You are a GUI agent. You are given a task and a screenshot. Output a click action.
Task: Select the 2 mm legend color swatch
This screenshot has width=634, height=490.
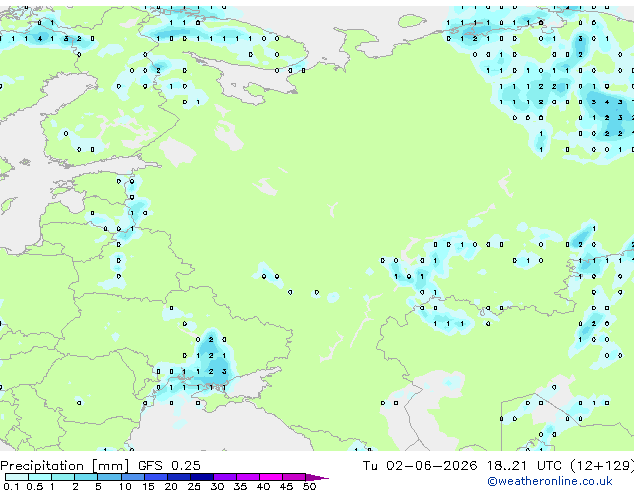86,477
